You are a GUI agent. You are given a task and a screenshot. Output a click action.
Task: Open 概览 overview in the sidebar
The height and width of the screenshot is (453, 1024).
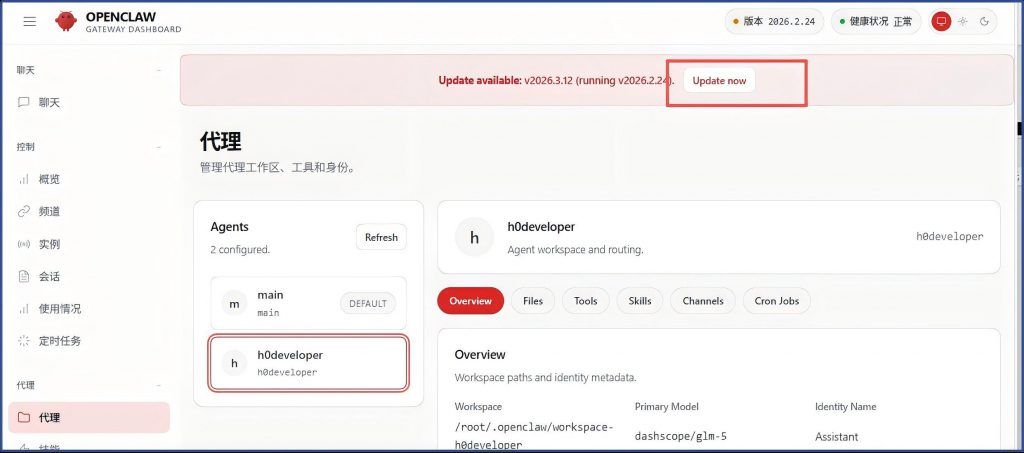[49, 179]
